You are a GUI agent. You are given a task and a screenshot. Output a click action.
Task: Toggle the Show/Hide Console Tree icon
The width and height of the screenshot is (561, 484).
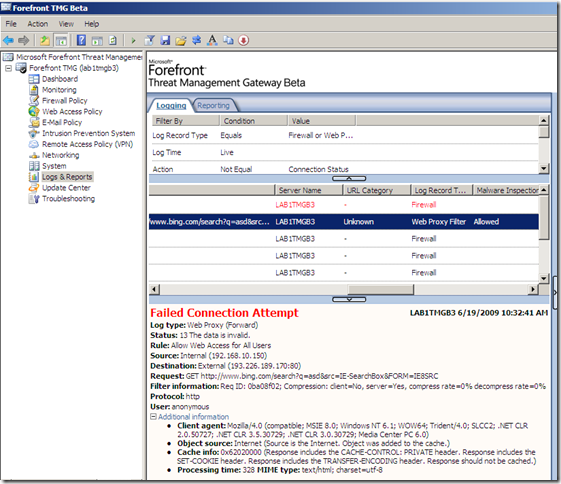pos(61,40)
